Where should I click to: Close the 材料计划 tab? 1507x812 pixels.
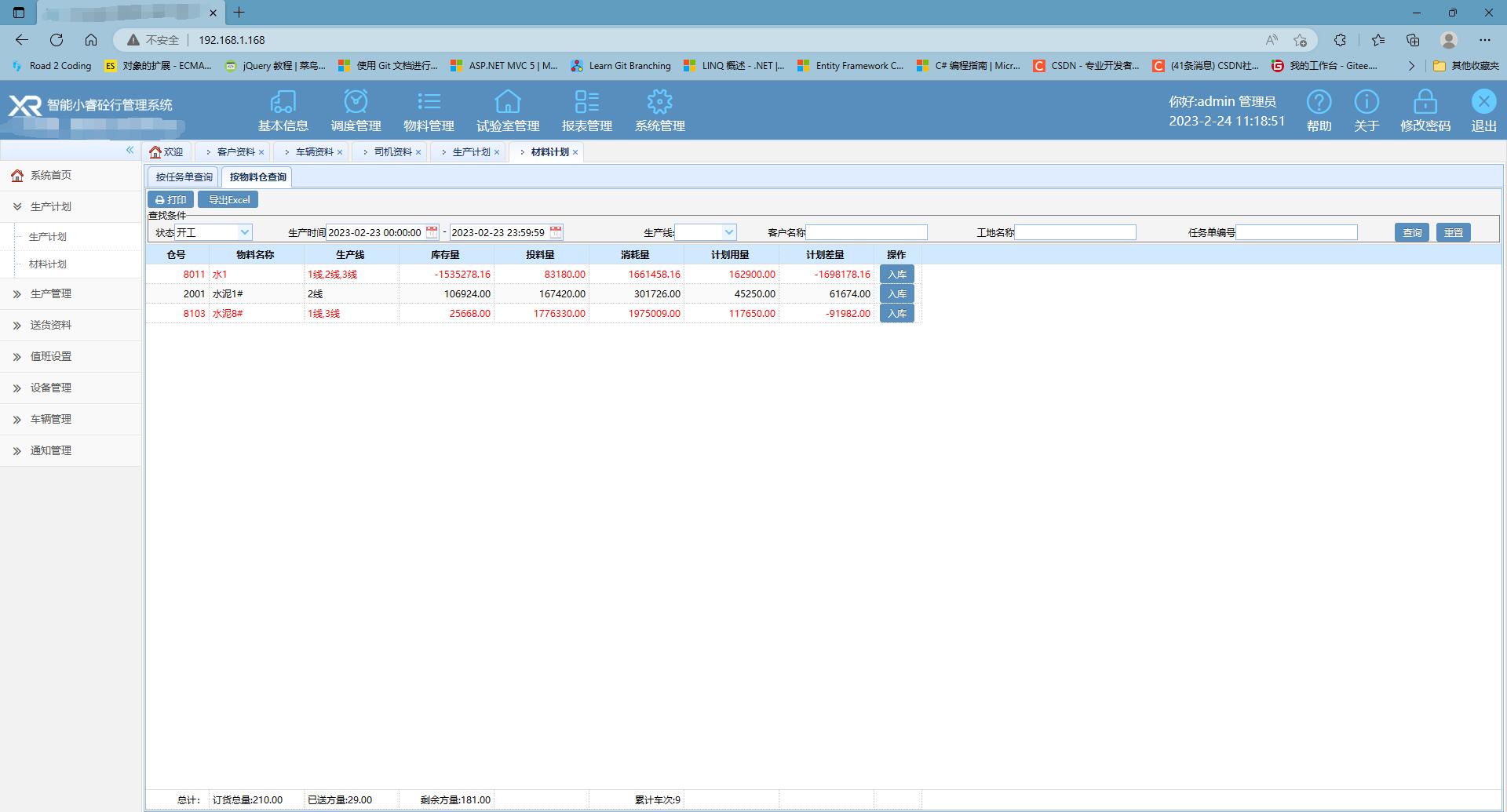pyautogui.click(x=575, y=152)
